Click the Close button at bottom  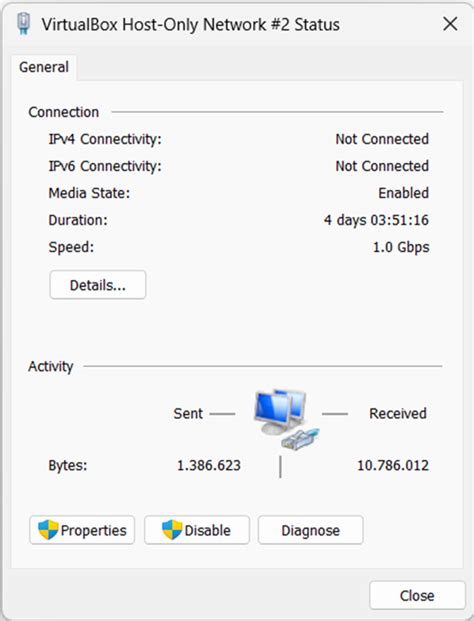click(x=417, y=595)
